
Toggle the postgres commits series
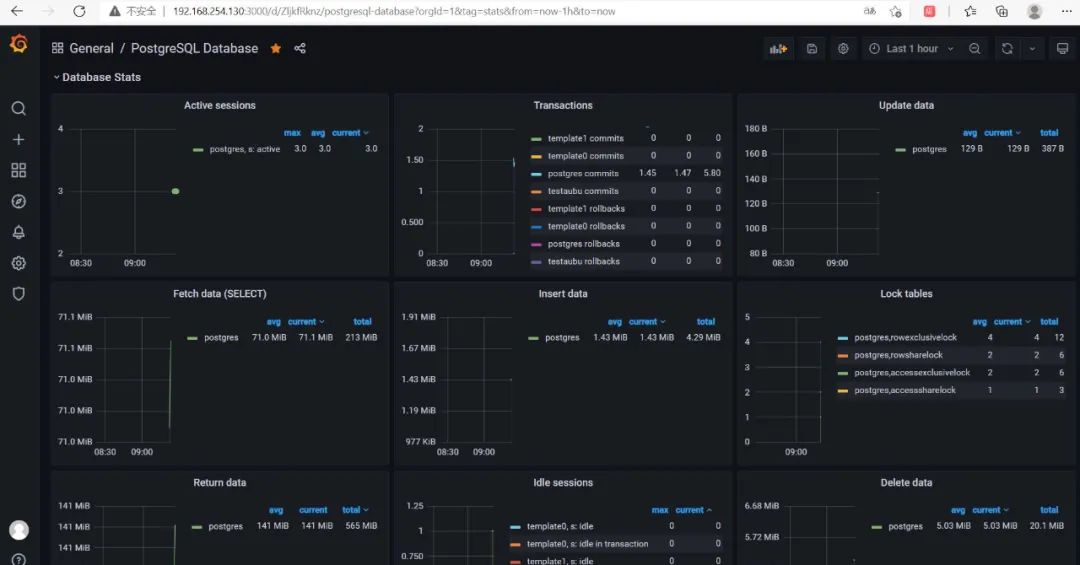[x=583, y=174]
